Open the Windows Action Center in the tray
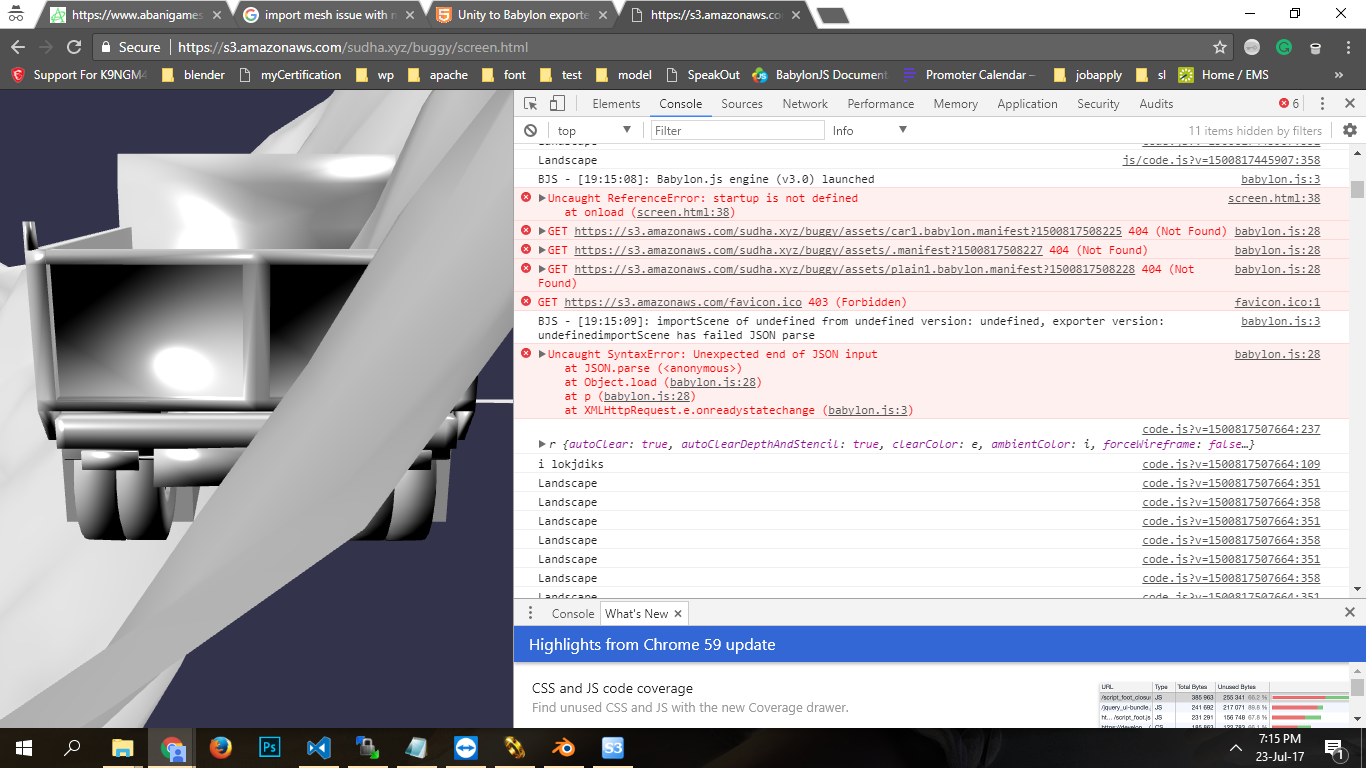This screenshot has width=1366, height=768. click(x=1334, y=747)
